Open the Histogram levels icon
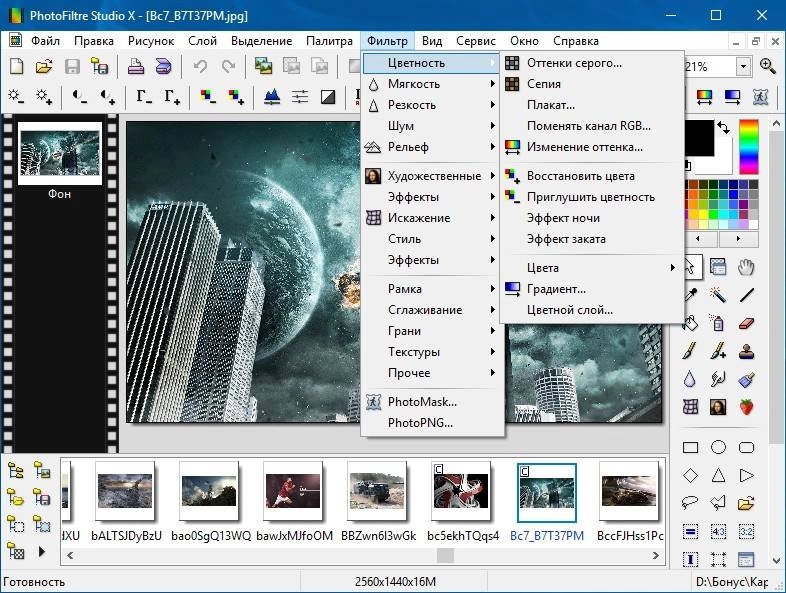786x593 pixels. click(x=272, y=96)
